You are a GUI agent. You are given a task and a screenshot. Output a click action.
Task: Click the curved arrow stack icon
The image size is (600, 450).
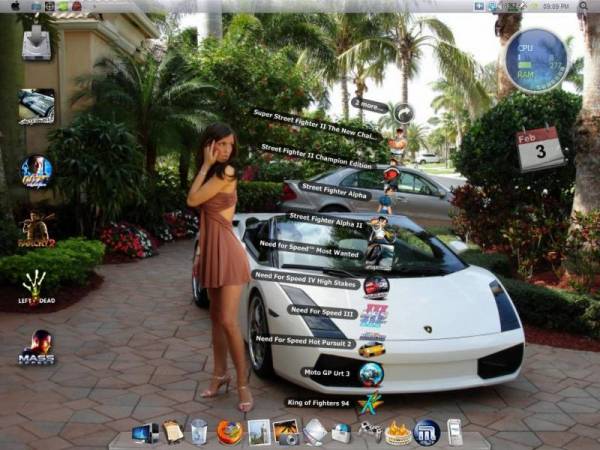coord(404,113)
